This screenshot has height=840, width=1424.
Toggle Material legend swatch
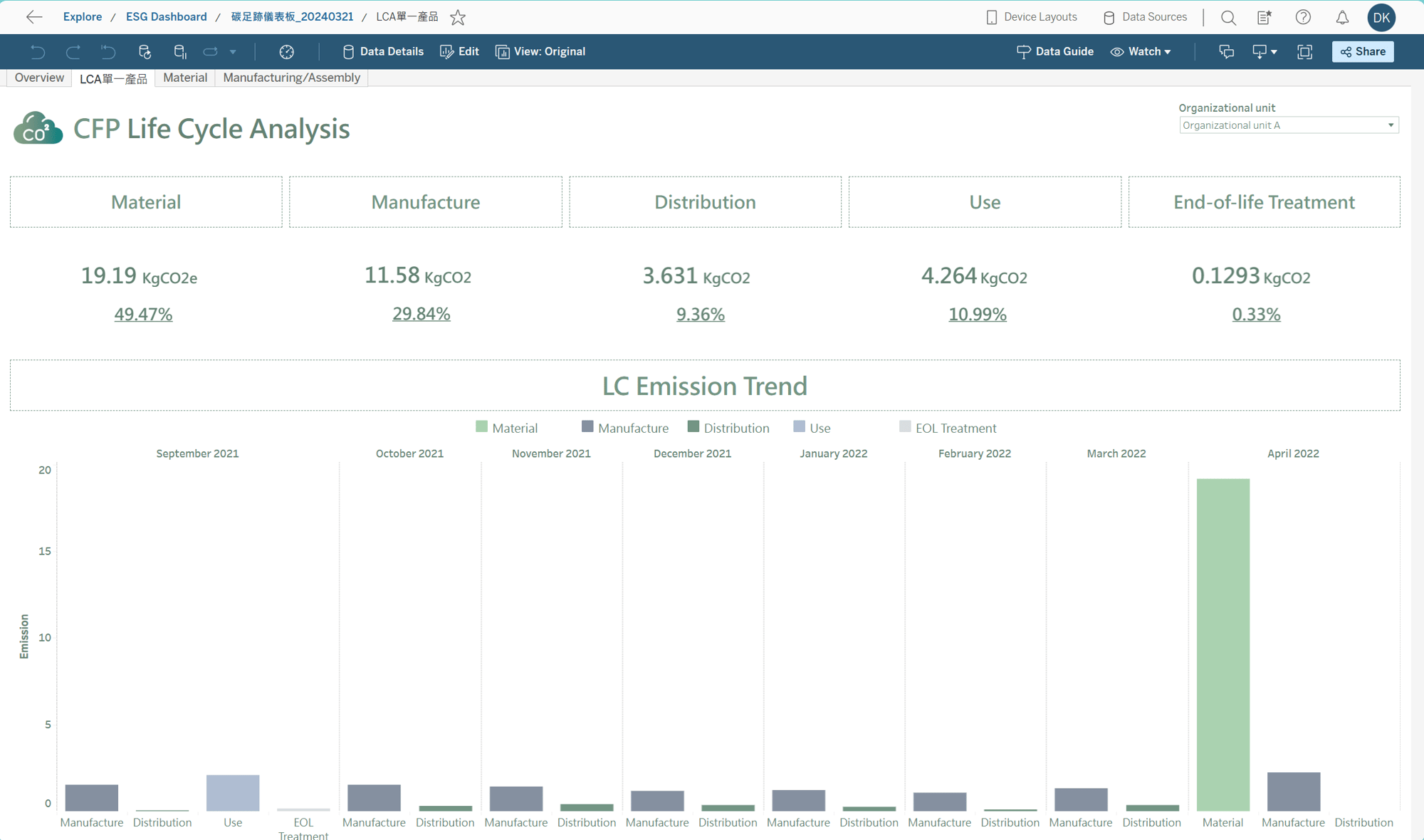pyautogui.click(x=482, y=427)
